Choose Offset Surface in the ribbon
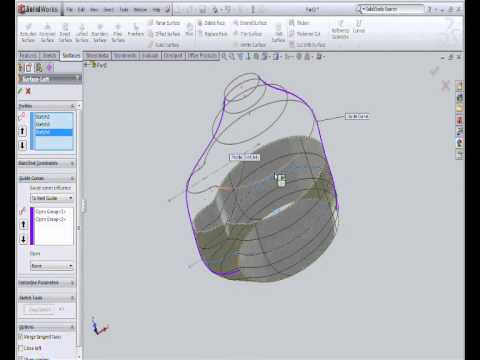 164,34
